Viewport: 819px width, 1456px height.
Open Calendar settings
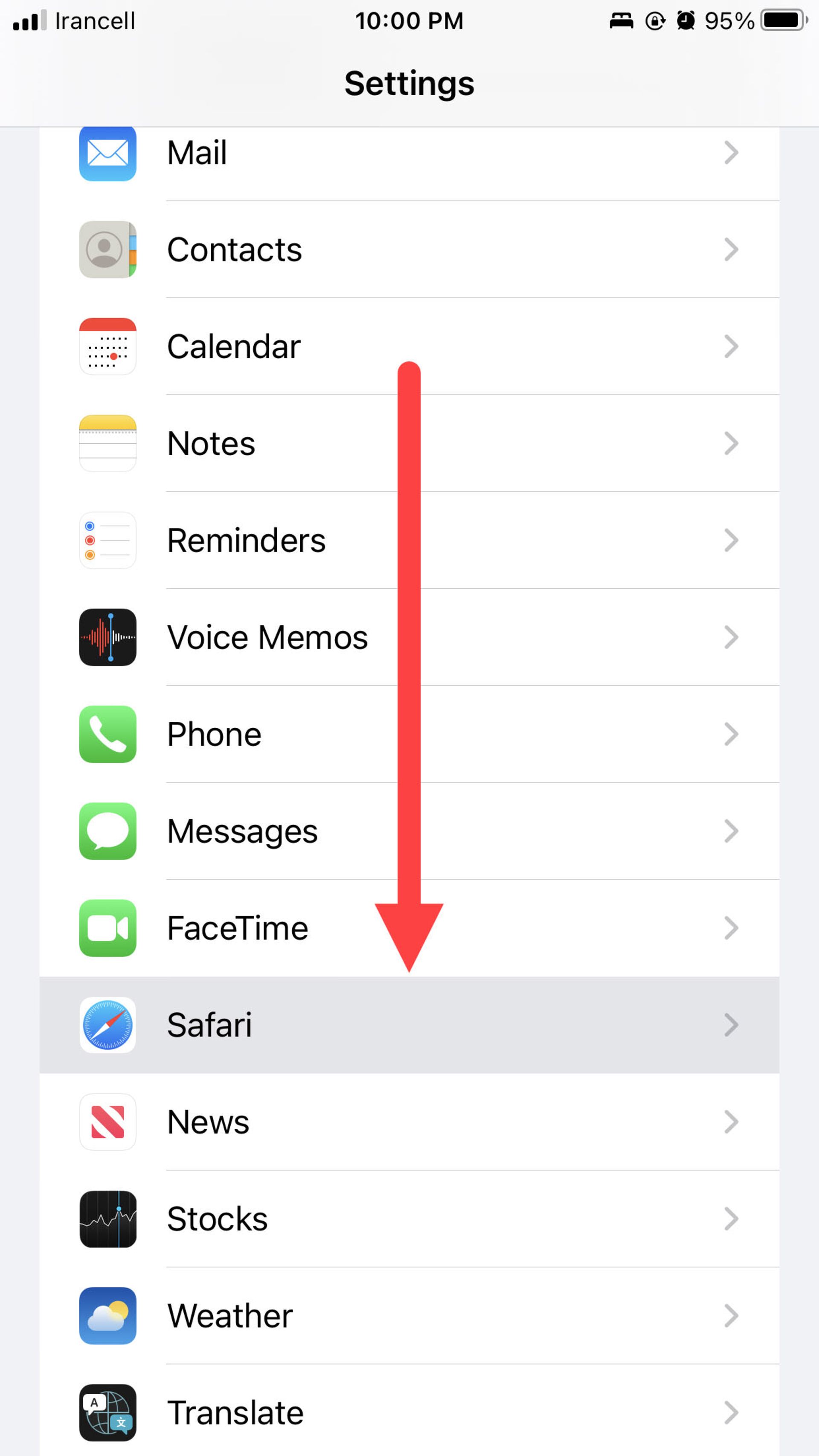409,346
